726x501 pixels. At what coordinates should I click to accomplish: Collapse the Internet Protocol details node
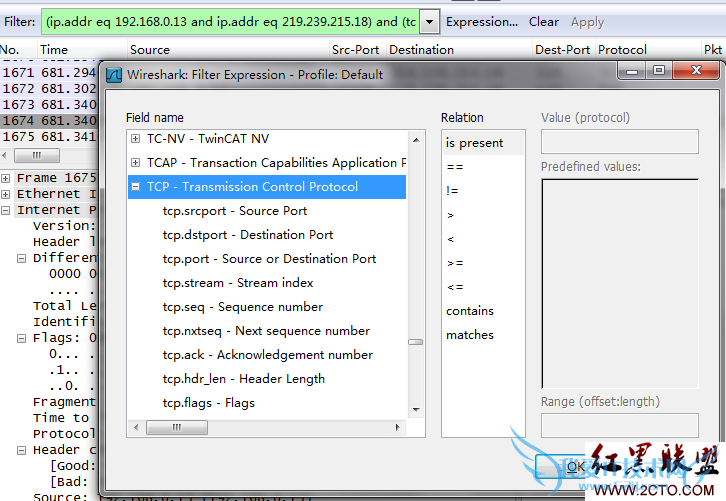point(6,210)
